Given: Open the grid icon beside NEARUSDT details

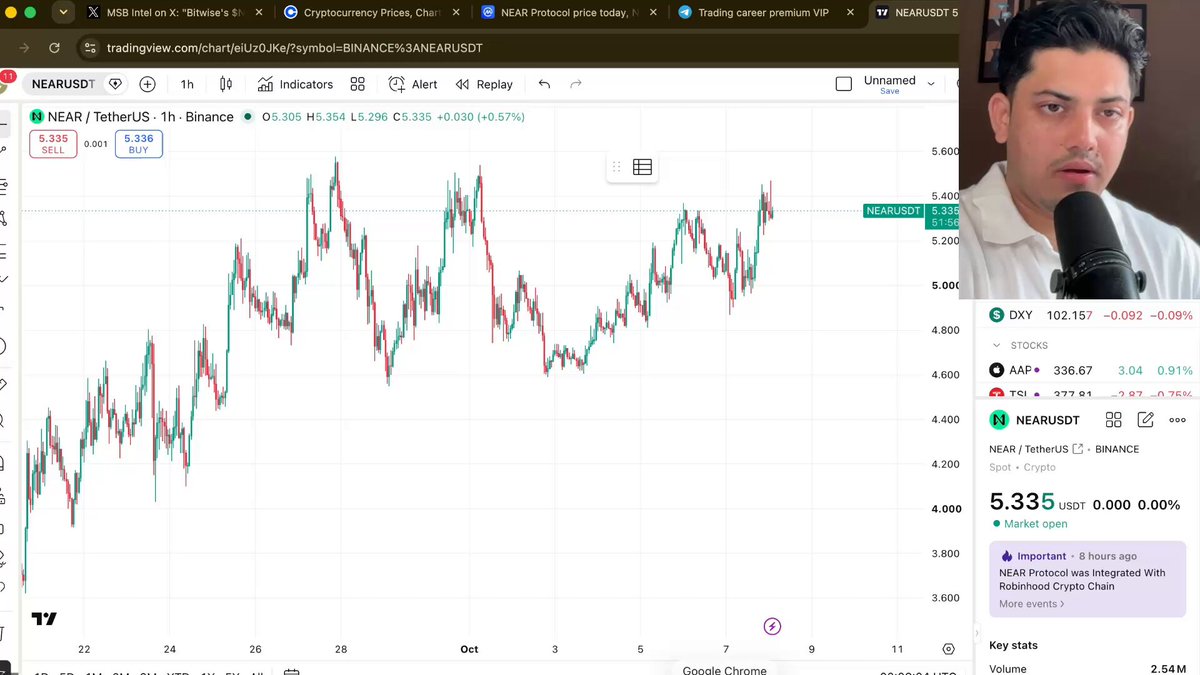Looking at the screenshot, I should [x=1113, y=420].
